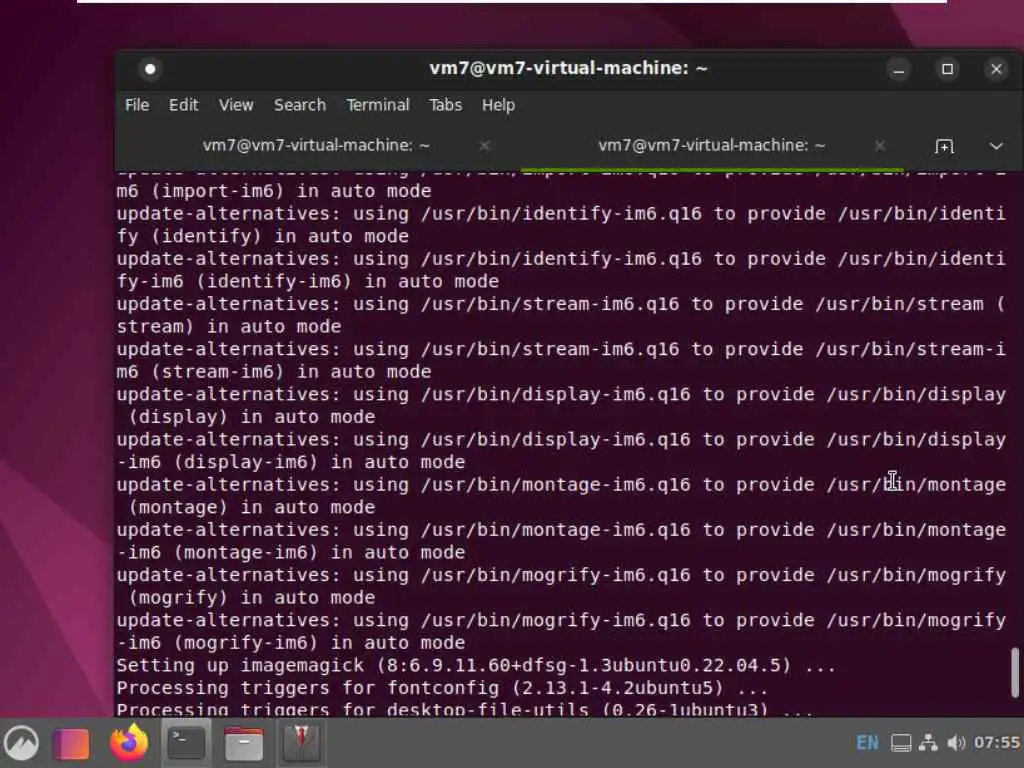The height and width of the screenshot is (768, 1024).
Task: Click the round window menu button
Action: 150,69
